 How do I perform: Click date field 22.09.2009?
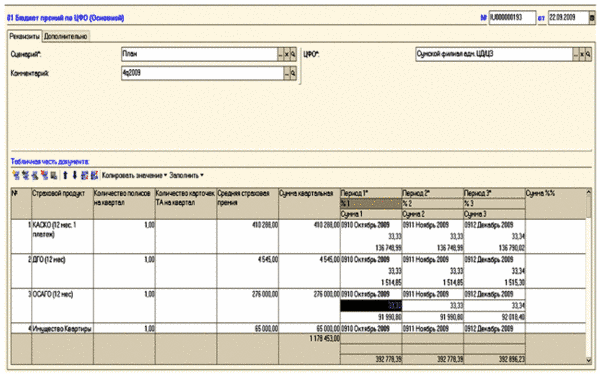click(569, 18)
